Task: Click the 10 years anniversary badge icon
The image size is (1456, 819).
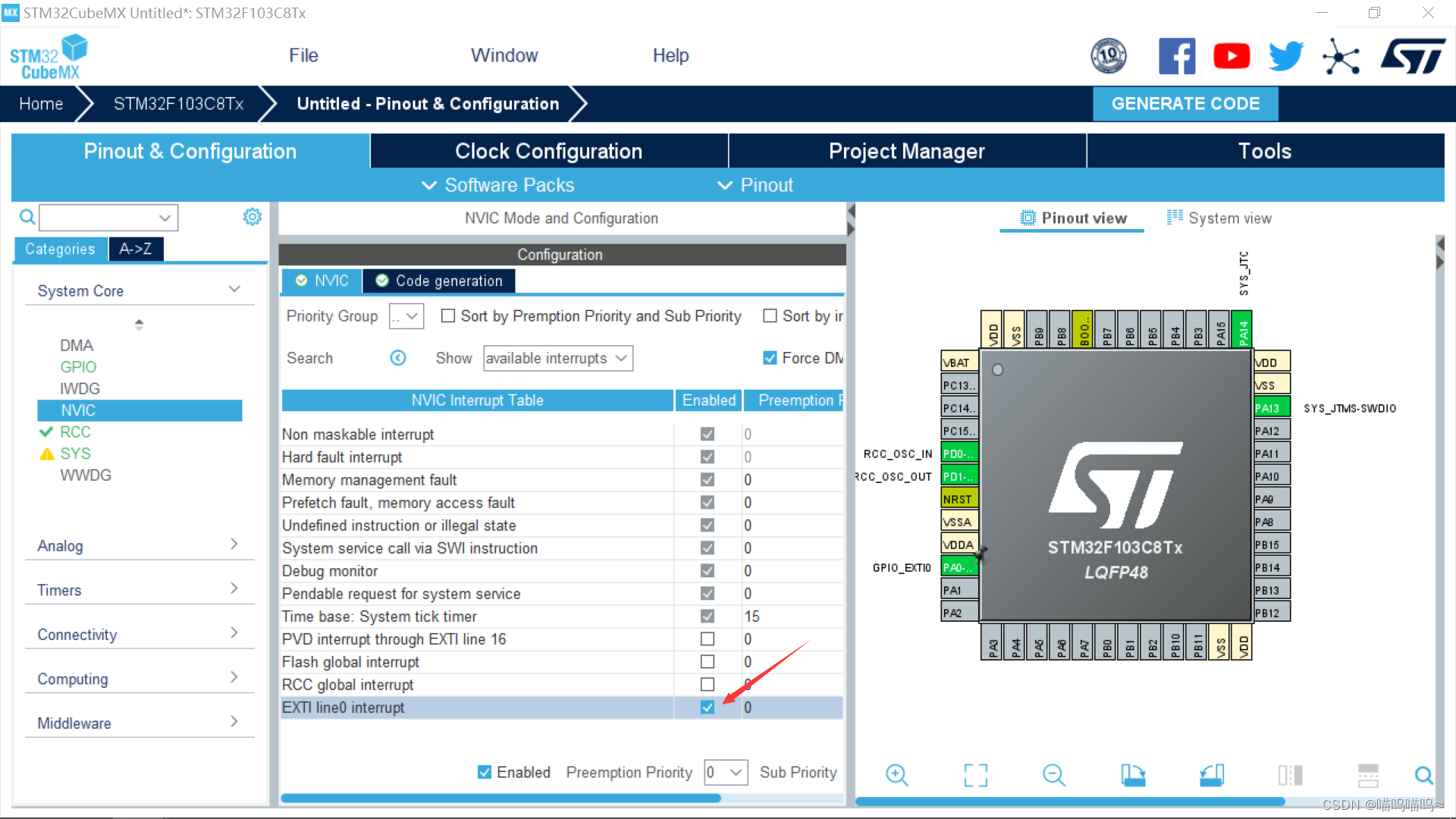Action: click(1109, 55)
